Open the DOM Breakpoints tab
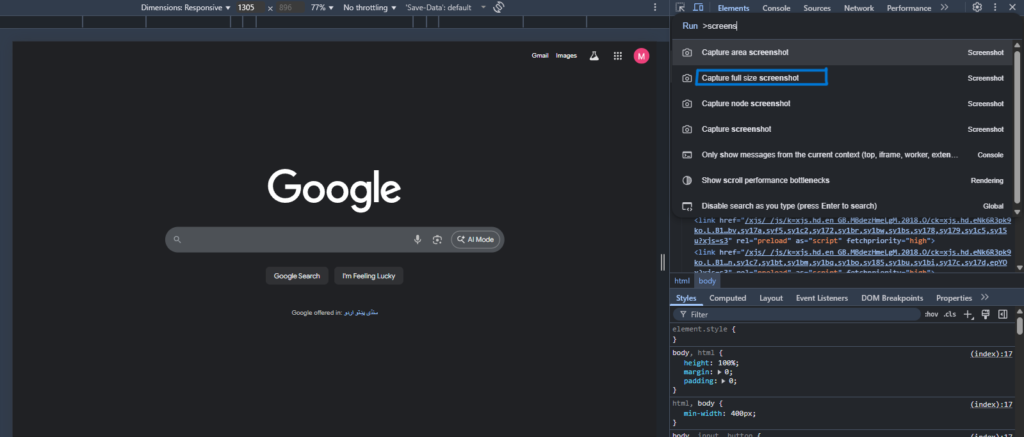Screen dimensions: 1024x437 click(x=892, y=298)
